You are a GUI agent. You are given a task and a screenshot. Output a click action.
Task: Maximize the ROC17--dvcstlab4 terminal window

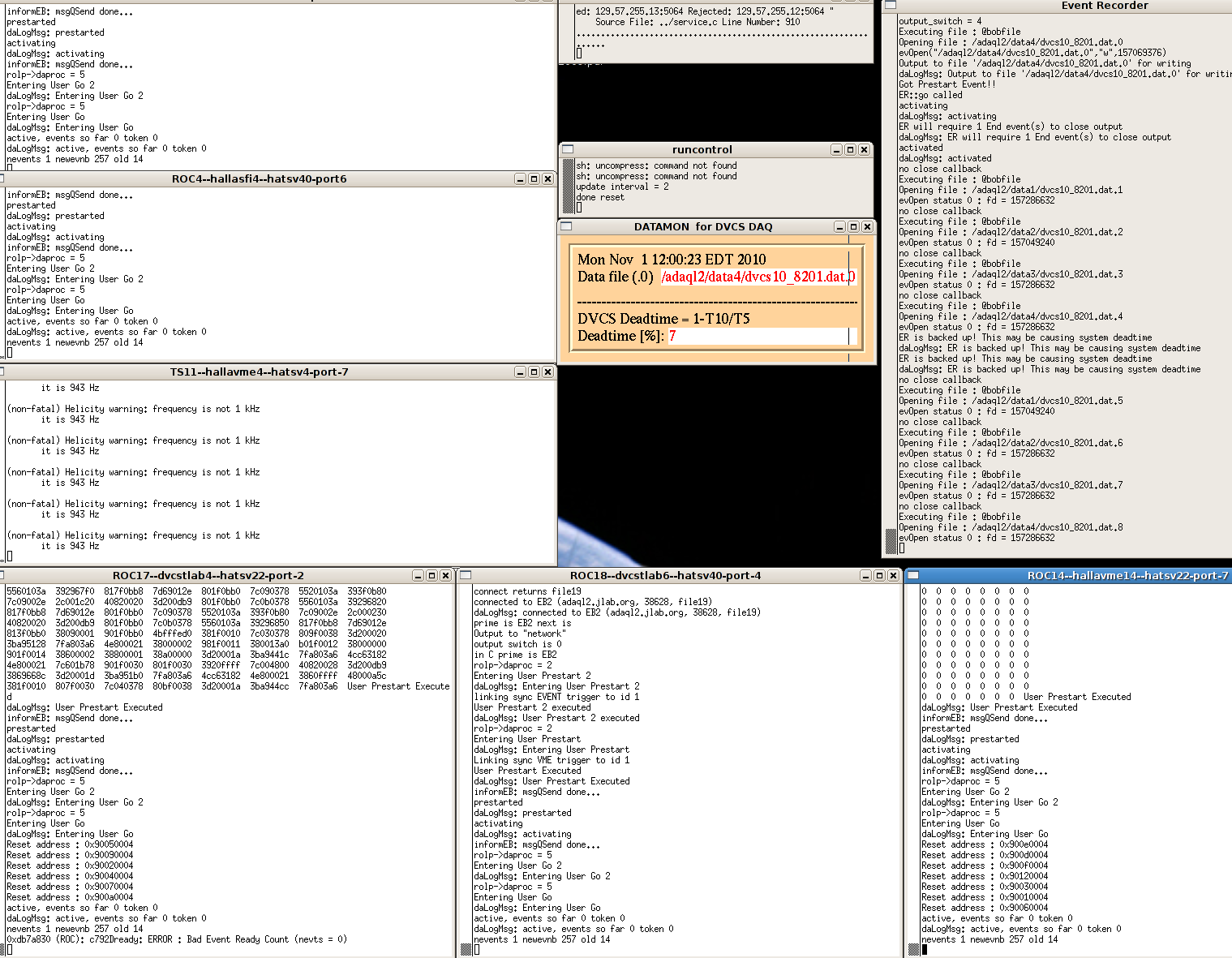pos(431,575)
